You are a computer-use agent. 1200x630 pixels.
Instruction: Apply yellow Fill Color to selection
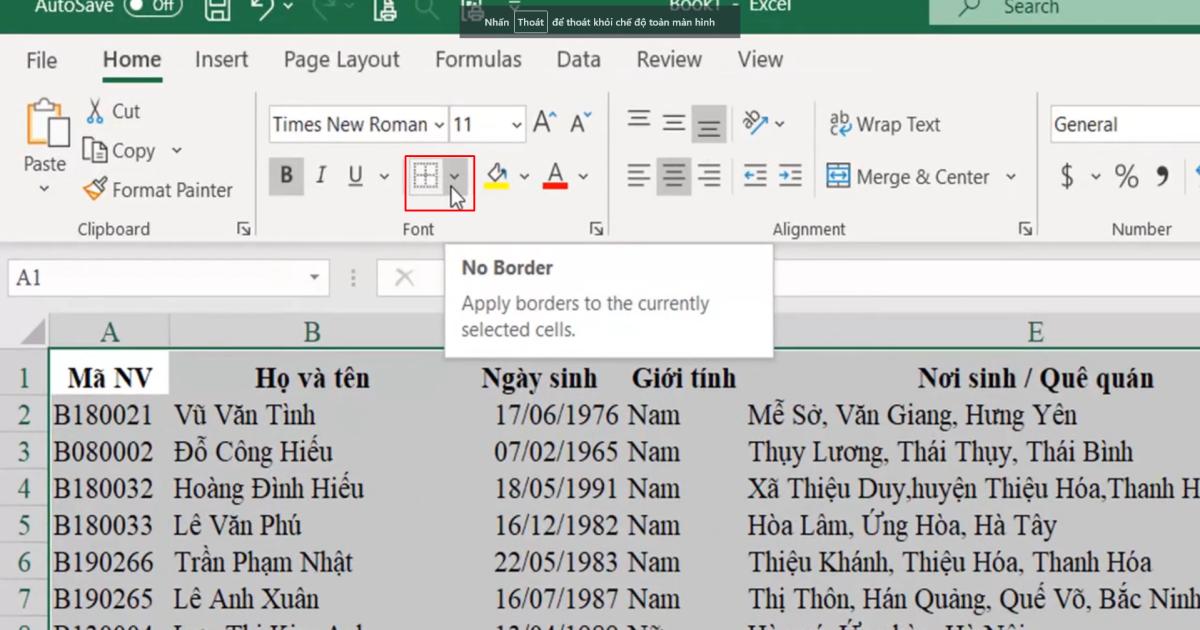click(x=498, y=176)
